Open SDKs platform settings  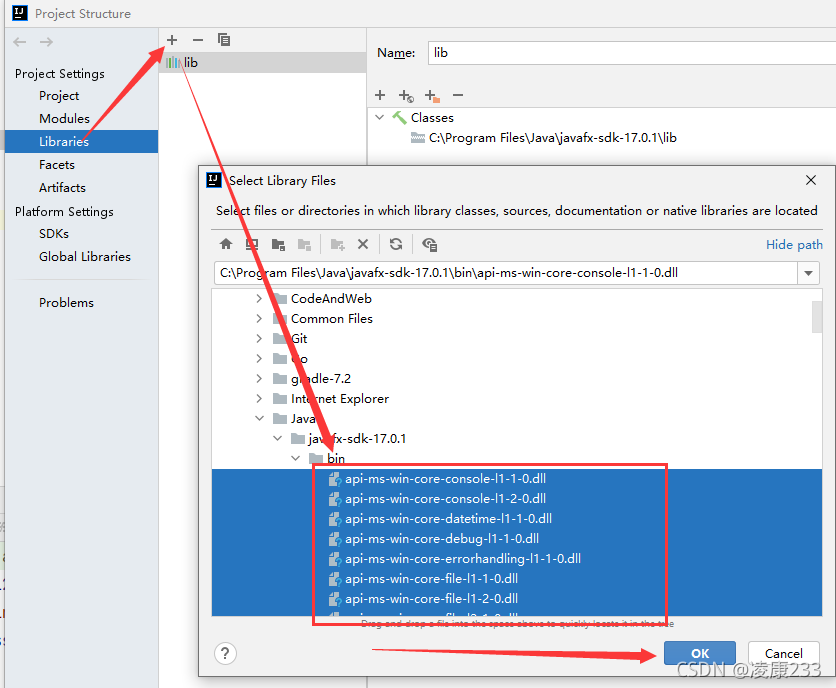tap(53, 234)
